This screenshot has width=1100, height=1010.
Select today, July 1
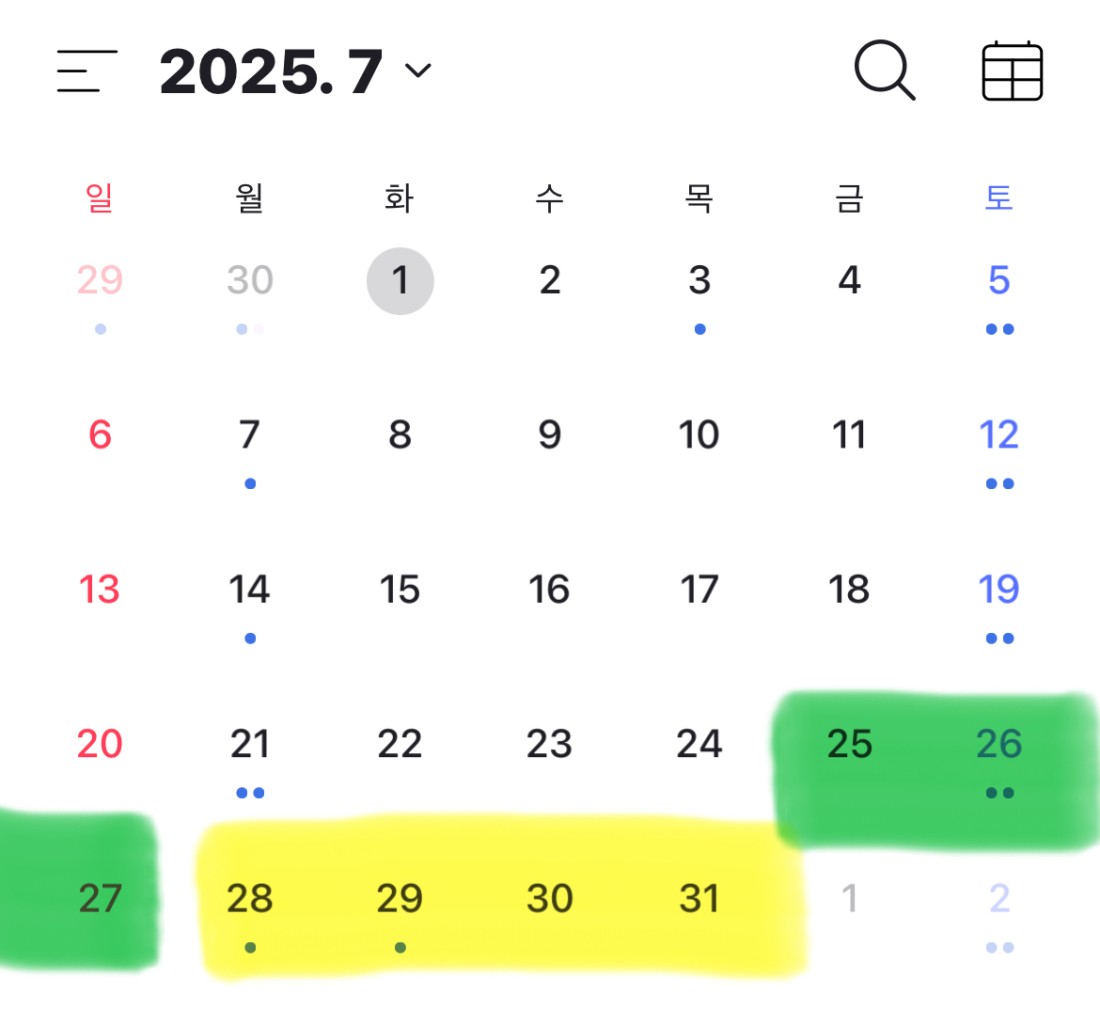click(x=400, y=281)
